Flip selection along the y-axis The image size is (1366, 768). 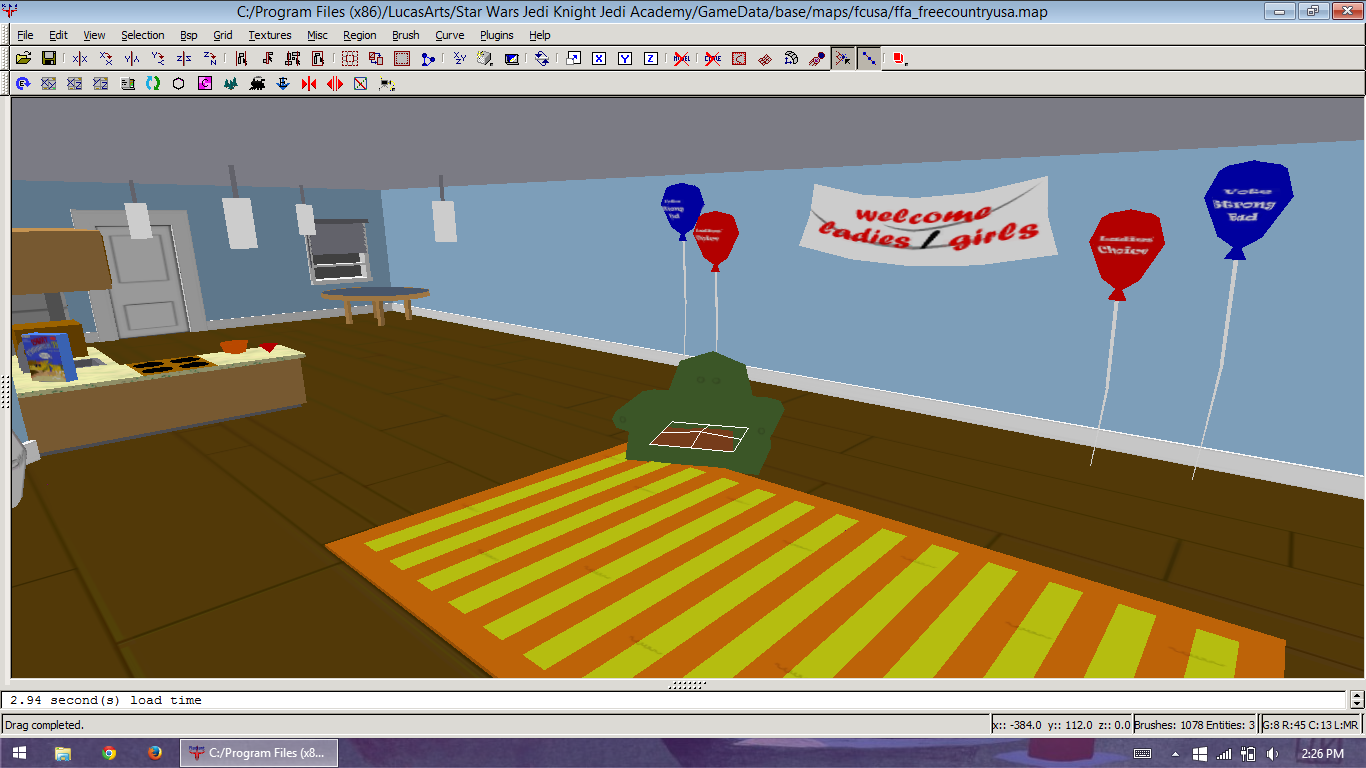132,59
